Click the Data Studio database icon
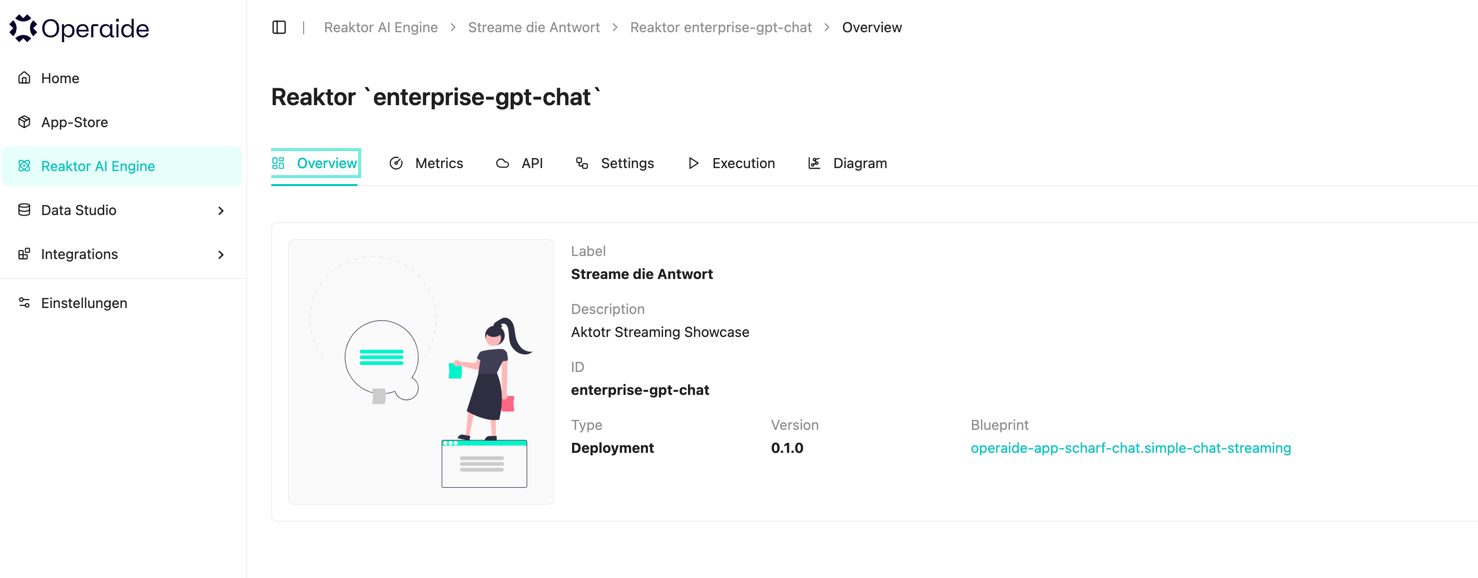The image size is (1478, 578). (24, 210)
